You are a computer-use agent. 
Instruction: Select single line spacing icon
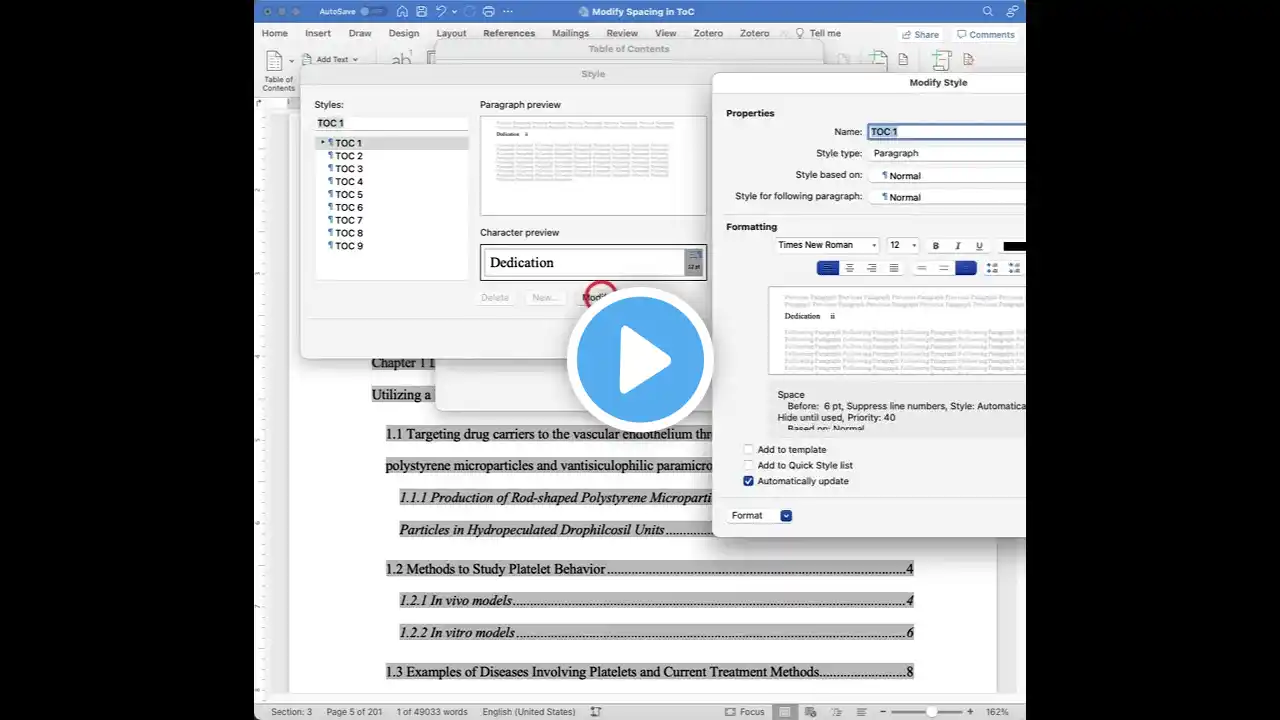tap(922, 268)
